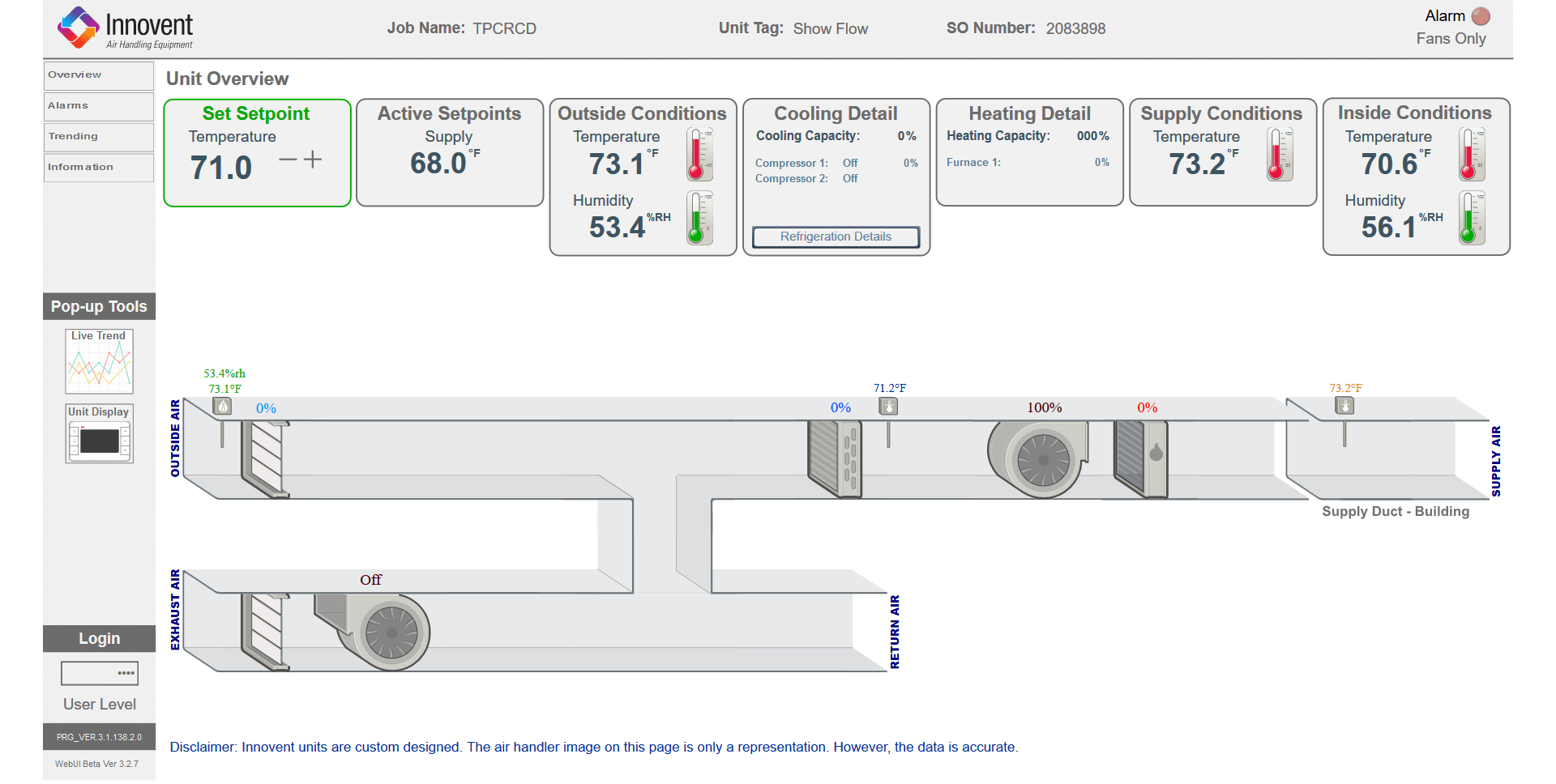Screen dimensions: 1556x784
Task: Click the Active Setpoints supply value 68.0
Action: click(438, 164)
